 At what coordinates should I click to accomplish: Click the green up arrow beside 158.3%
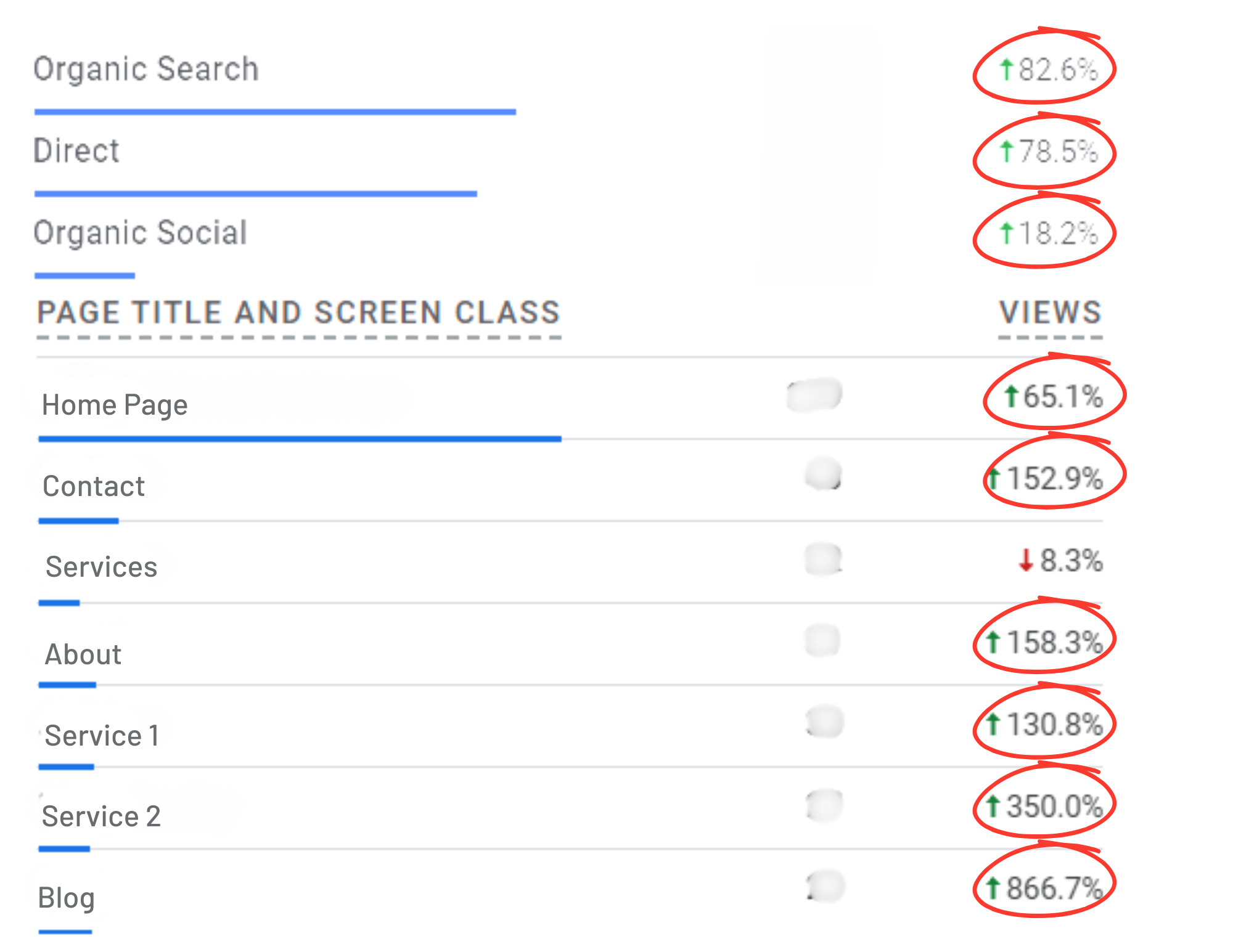993,642
